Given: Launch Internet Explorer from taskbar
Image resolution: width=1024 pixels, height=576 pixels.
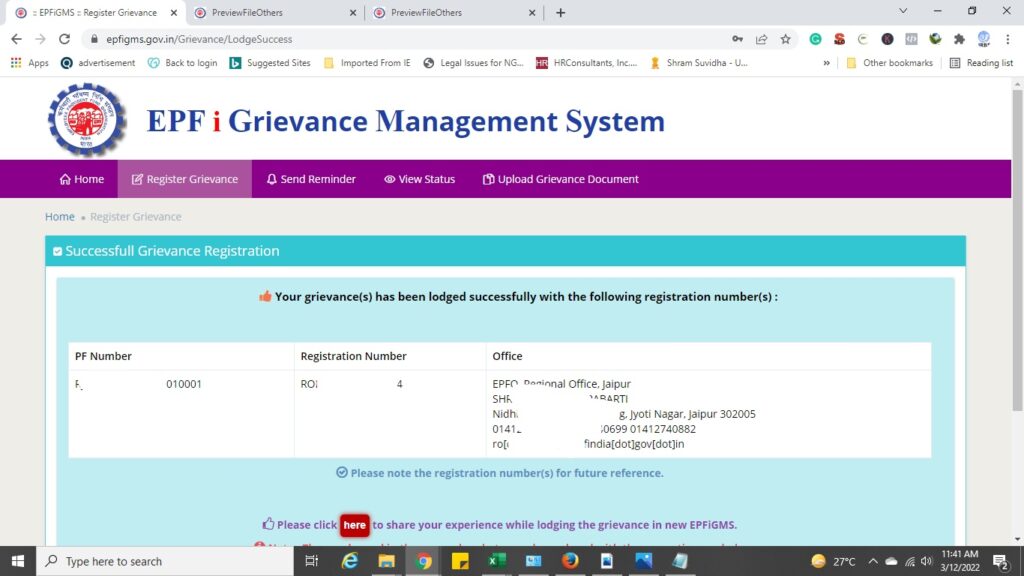Looking at the screenshot, I should coord(349,561).
